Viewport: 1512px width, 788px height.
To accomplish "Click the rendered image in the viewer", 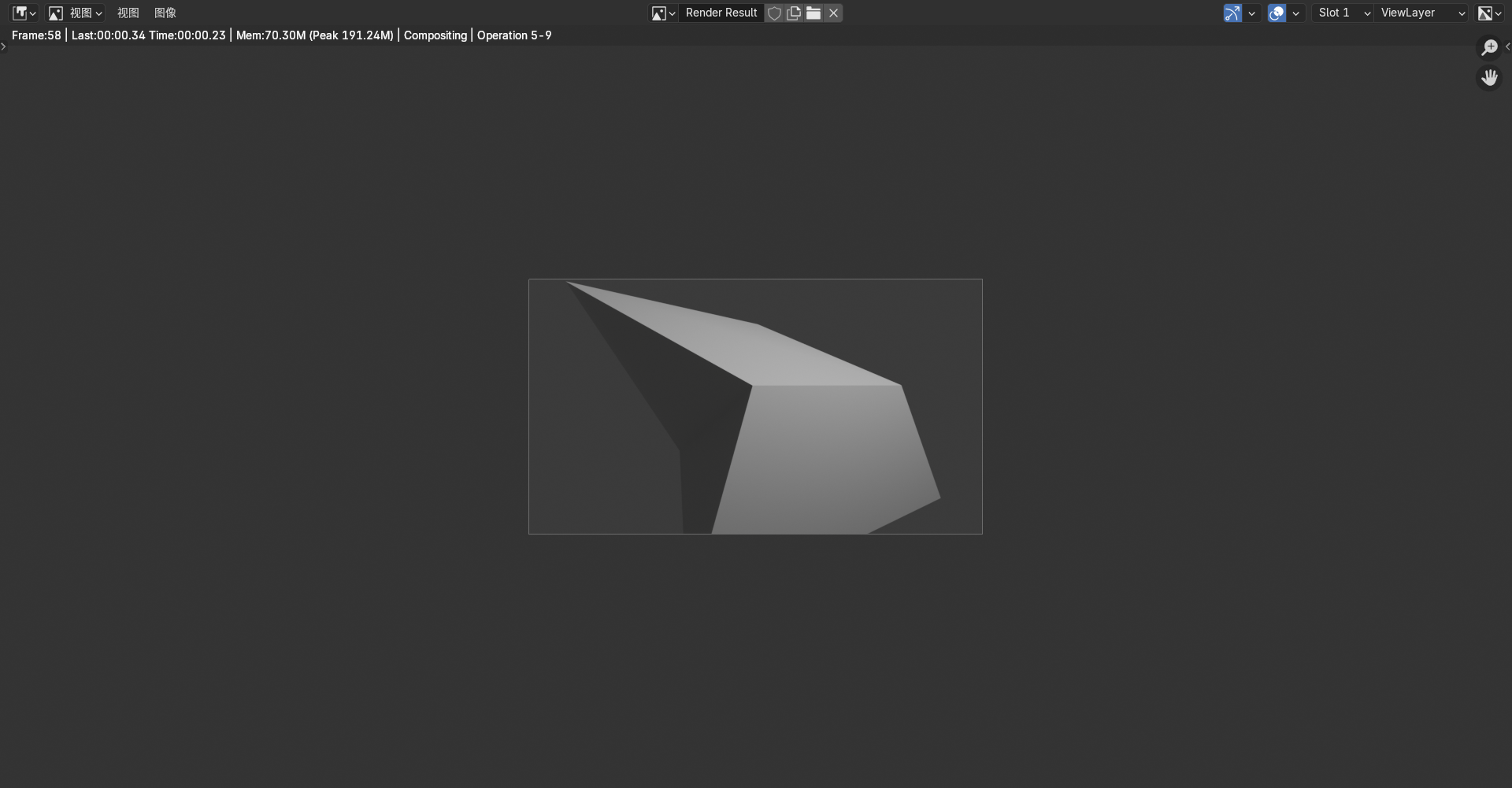I will click(755, 406).
